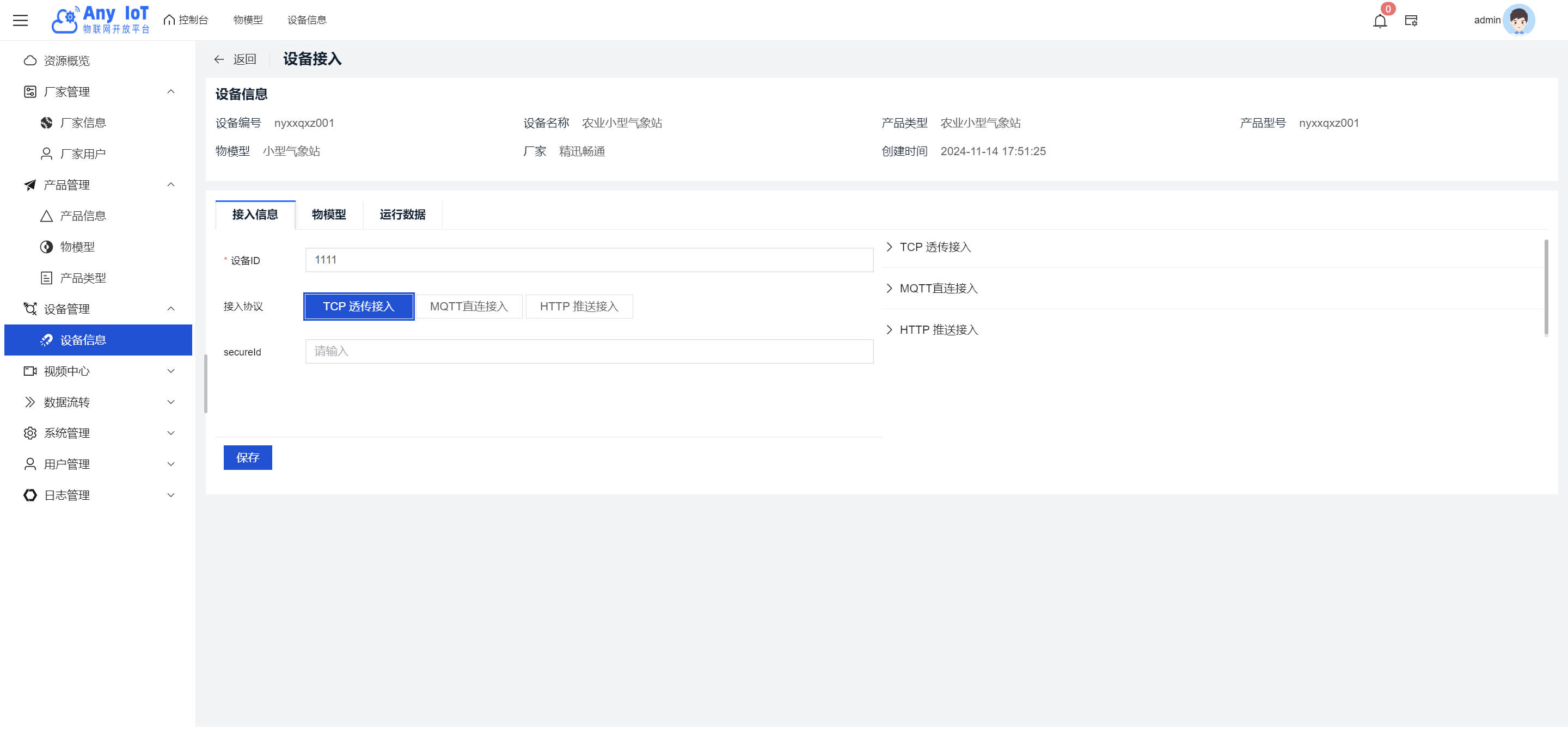Viewport: 1568px width, 735px height.
Task: Click the secureId input field
Action: click(589, 351)
